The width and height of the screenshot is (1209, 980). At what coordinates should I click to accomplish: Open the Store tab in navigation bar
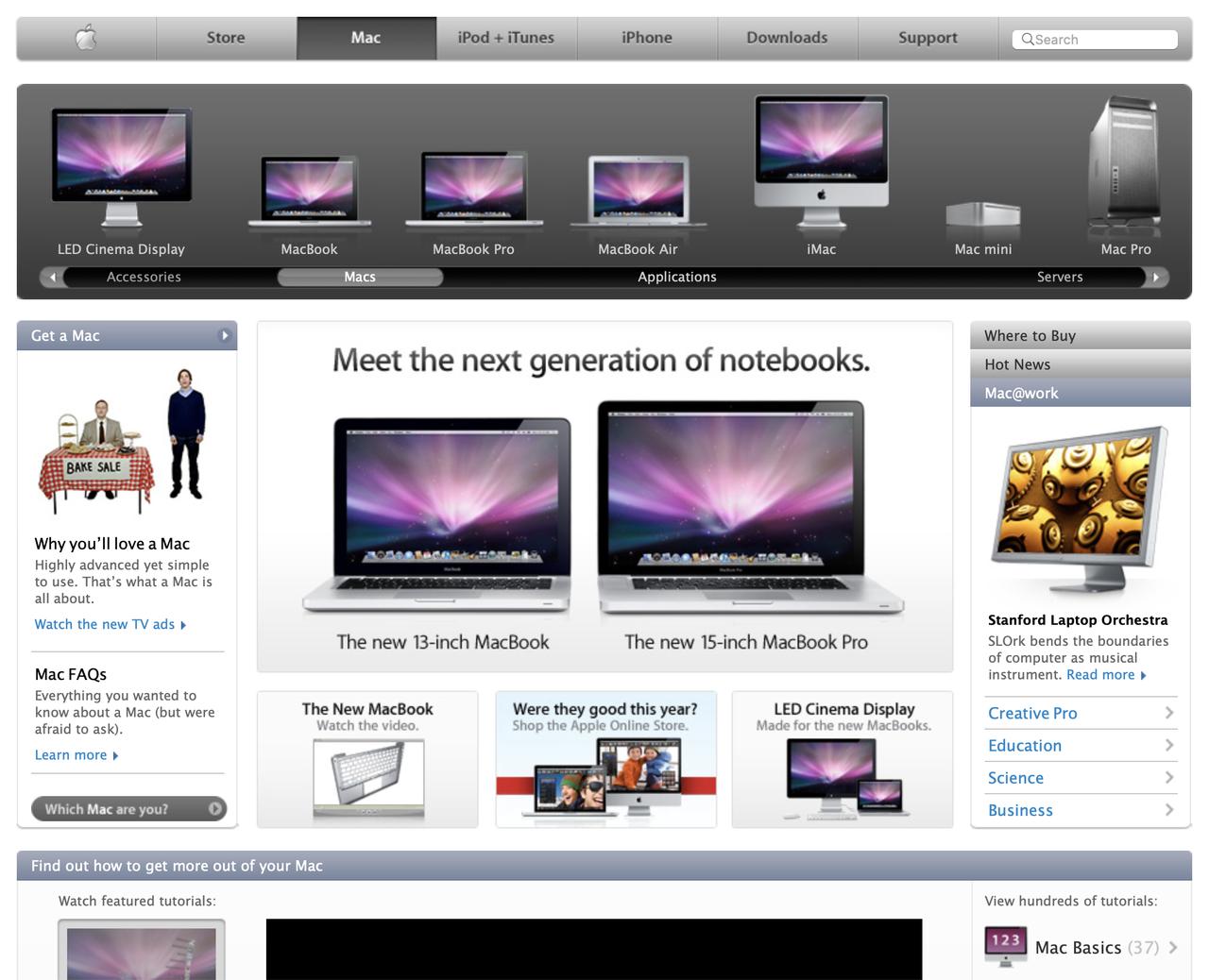[x=226, y=38]
